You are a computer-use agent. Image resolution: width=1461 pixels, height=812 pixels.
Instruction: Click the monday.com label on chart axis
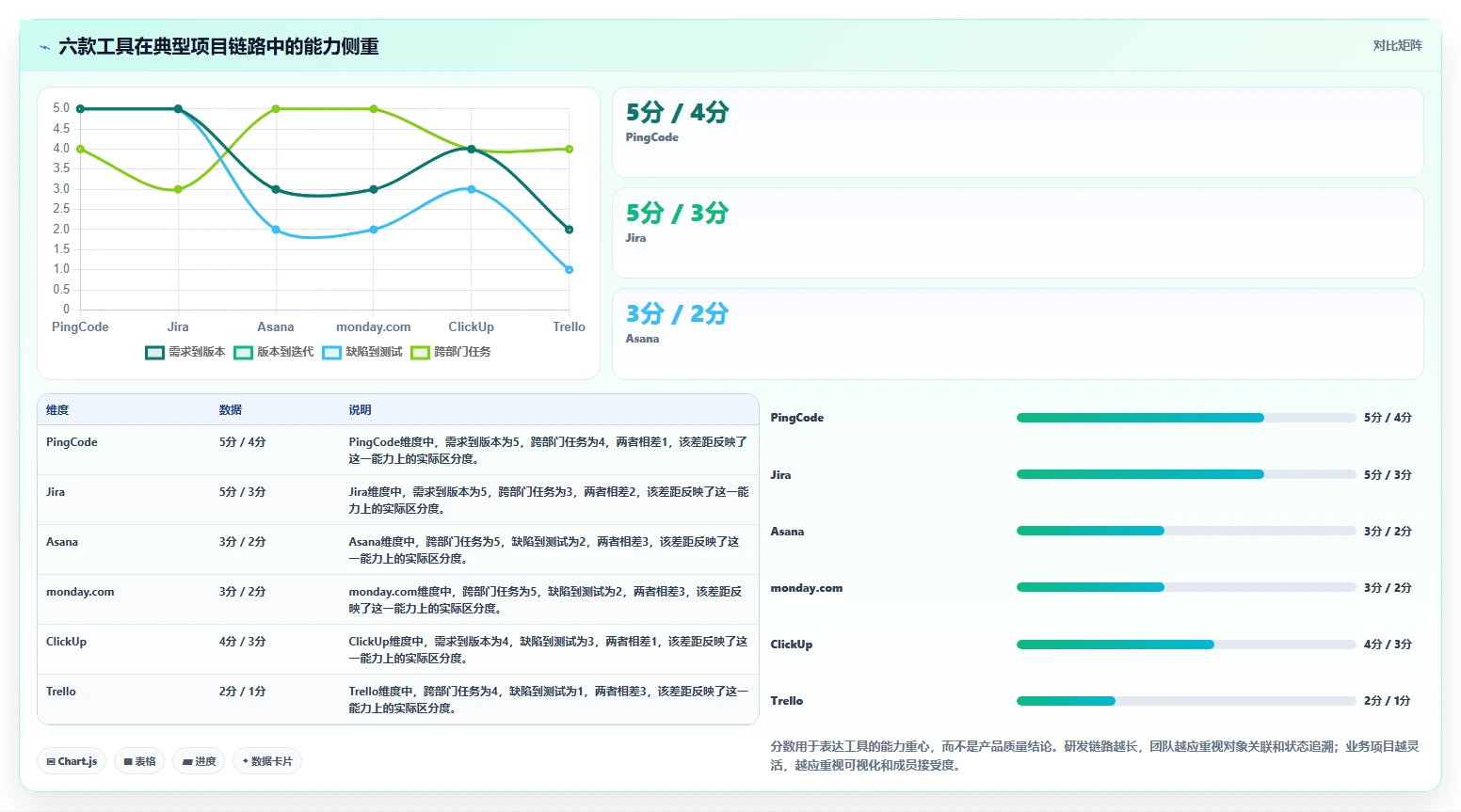[374, 327]
